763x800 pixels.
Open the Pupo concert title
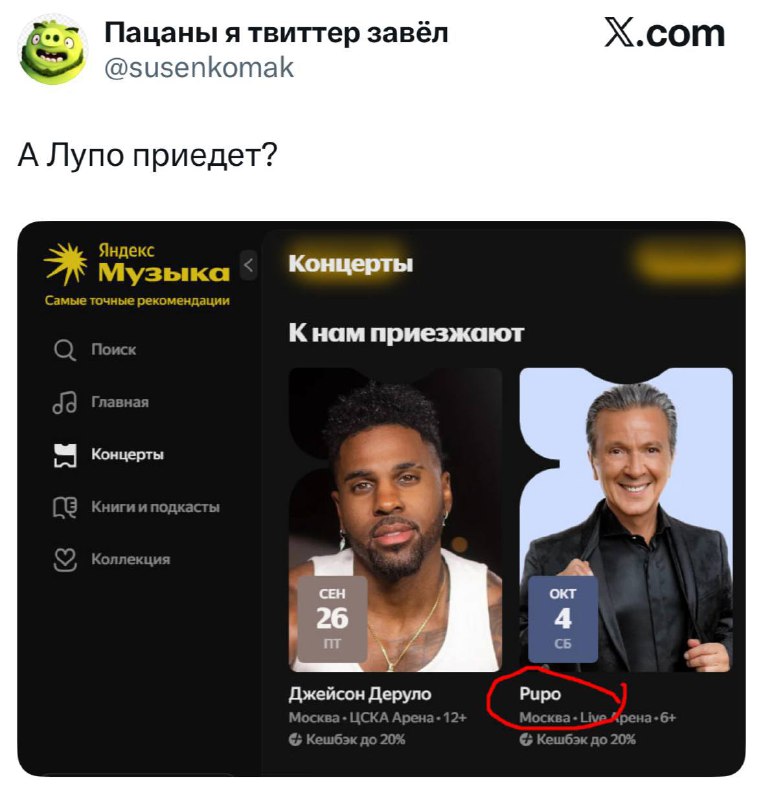tap(540, 694)
